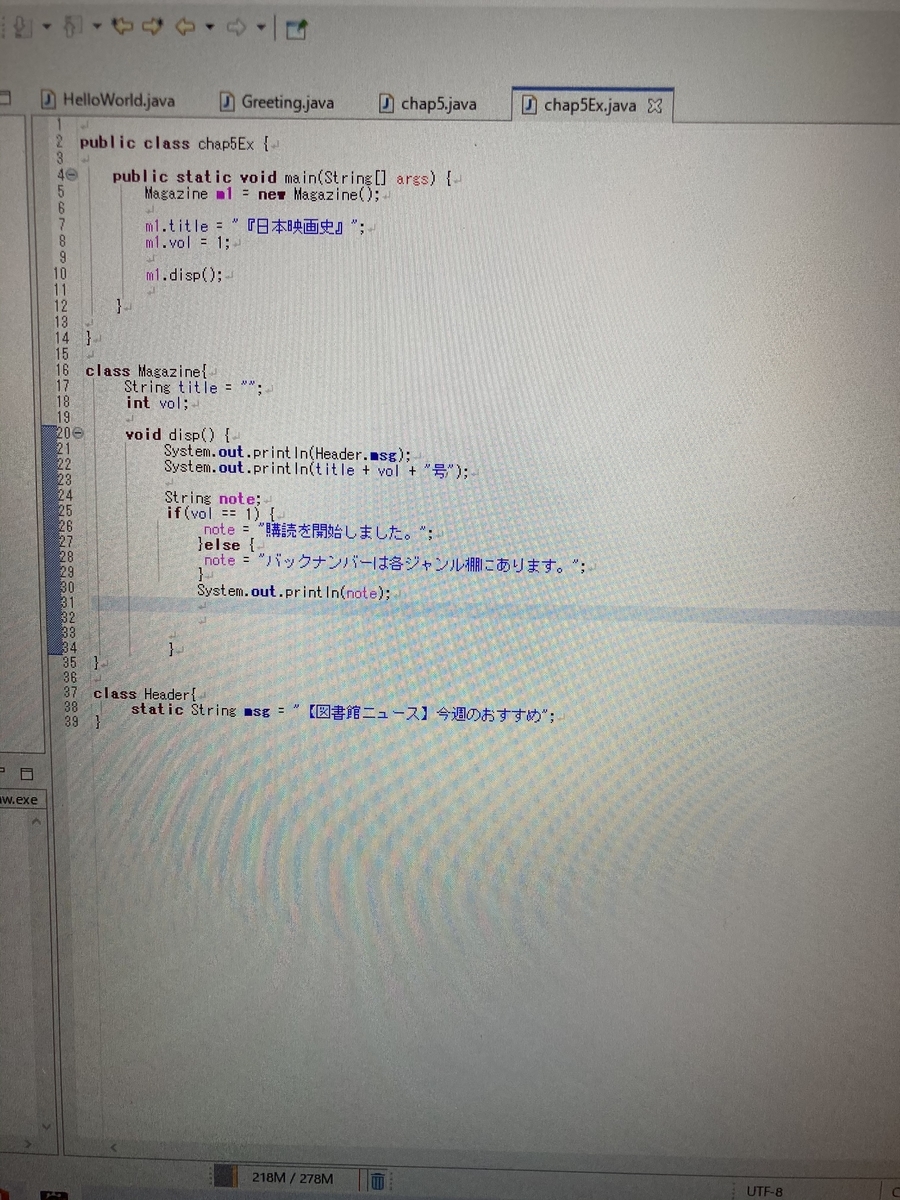Click the left panel scrollbar right arrow
Screen dimensions: 900x1200
tap(27, 1142)
